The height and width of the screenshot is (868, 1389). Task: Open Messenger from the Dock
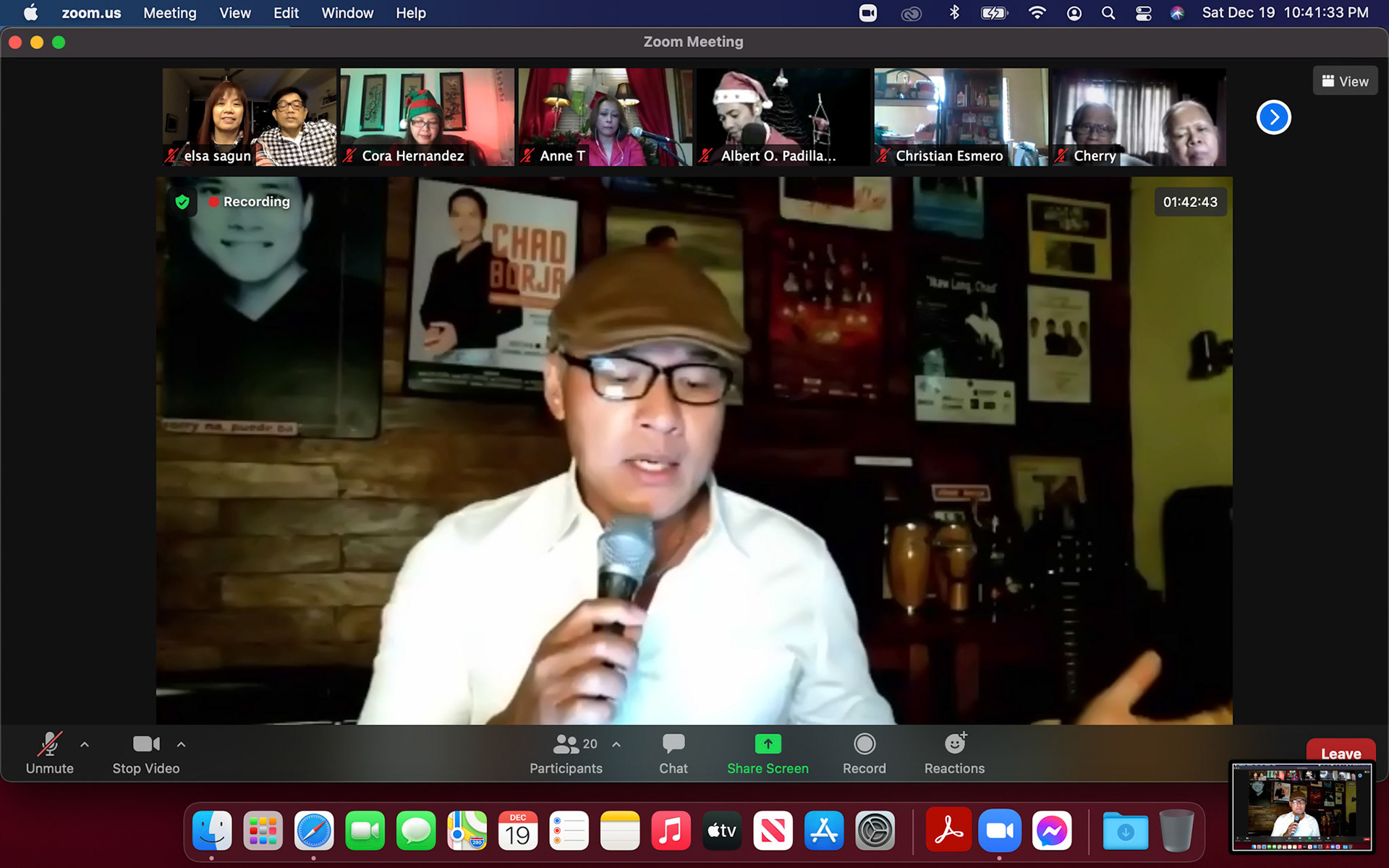(1051, 831)
